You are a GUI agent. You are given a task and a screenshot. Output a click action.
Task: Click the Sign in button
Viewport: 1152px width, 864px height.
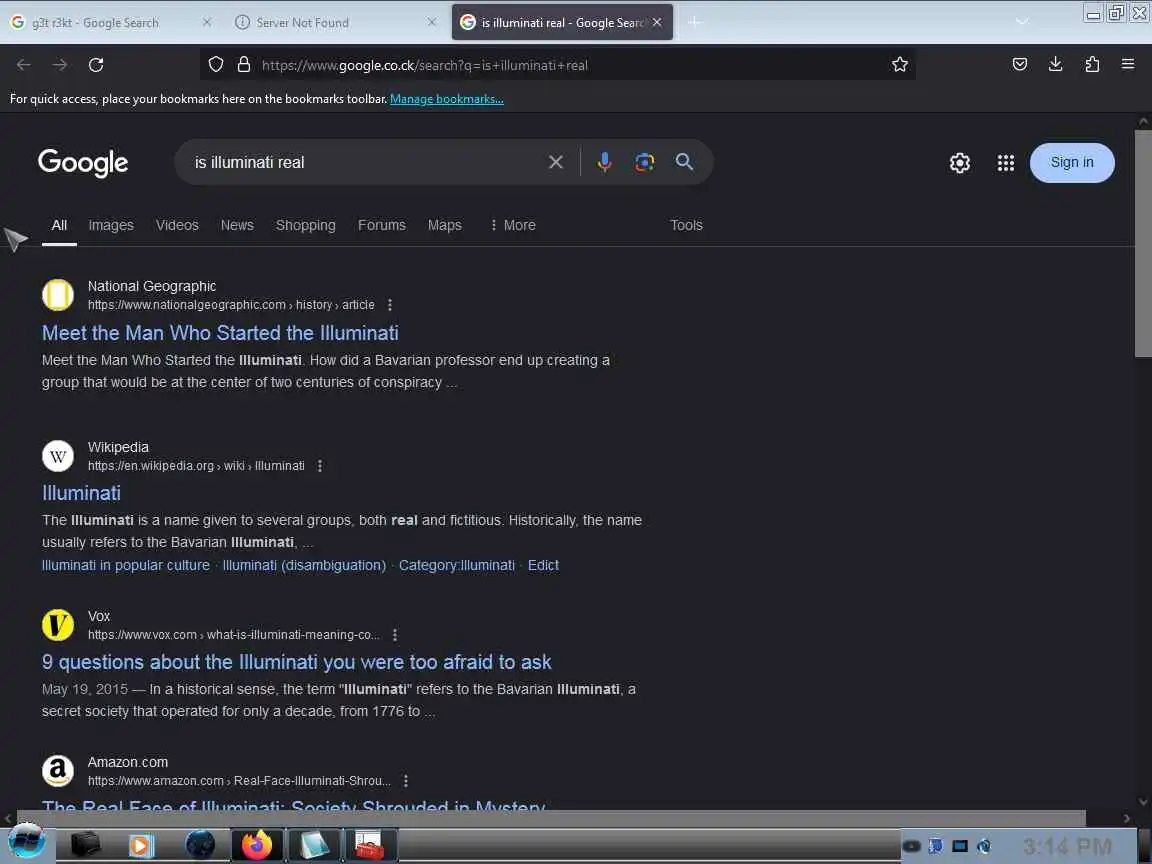pyautogui.click(x=1072, y=163)
